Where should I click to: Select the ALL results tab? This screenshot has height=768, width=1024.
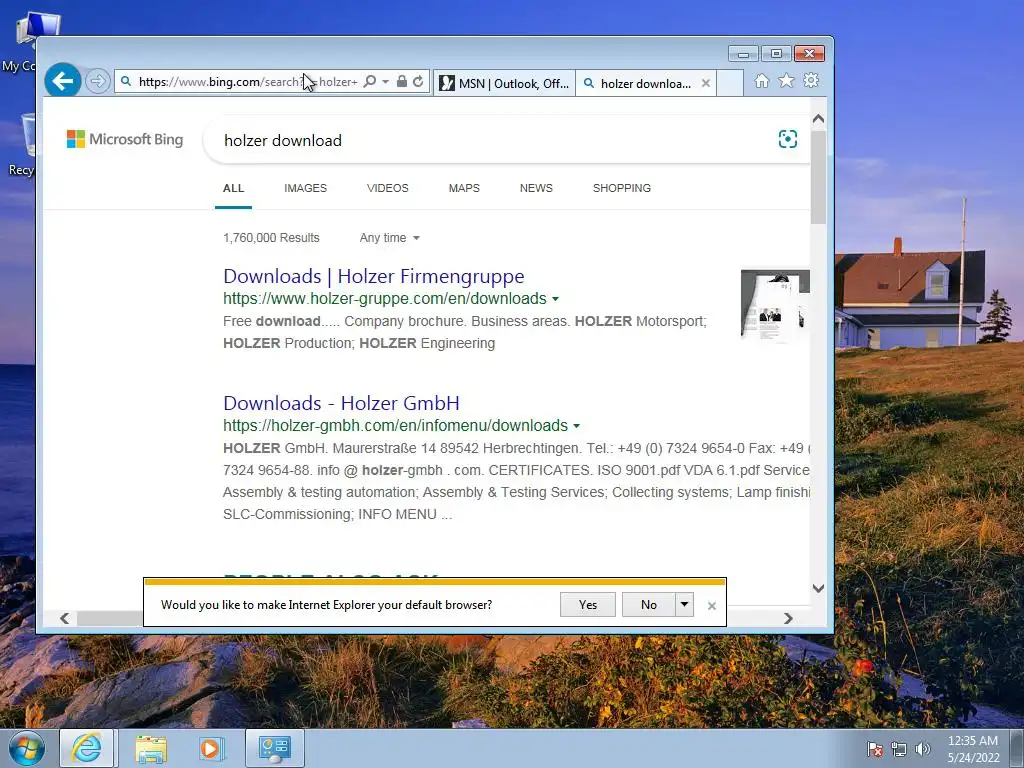pos(233,188)
